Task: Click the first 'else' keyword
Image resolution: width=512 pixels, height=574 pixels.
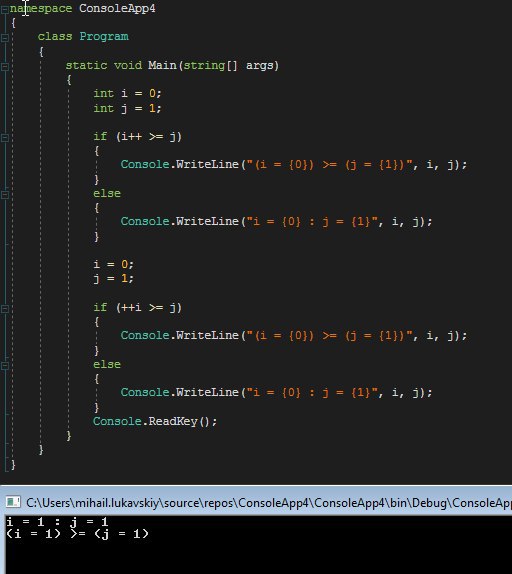Action: [107, 193]
